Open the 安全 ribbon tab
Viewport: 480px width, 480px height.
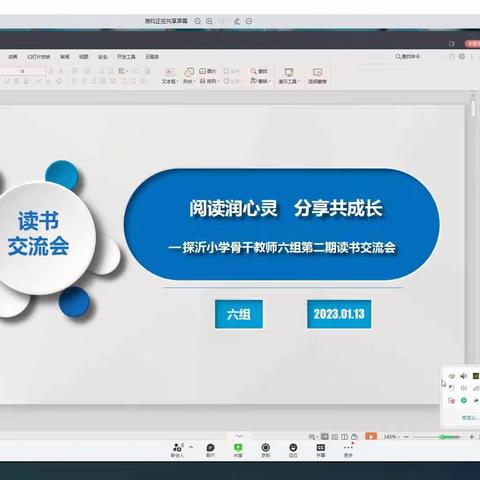[103, 57]
